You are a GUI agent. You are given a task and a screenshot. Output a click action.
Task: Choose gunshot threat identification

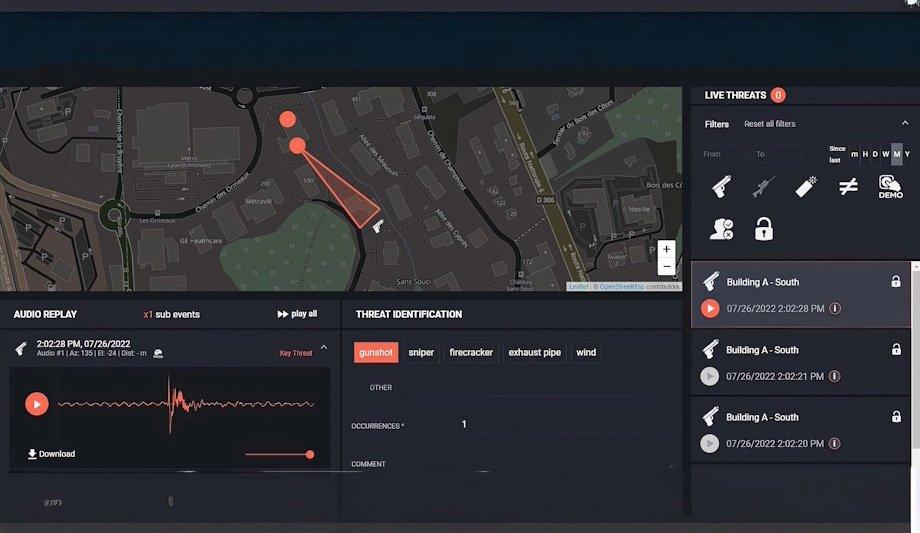click(x=376, y=352)
